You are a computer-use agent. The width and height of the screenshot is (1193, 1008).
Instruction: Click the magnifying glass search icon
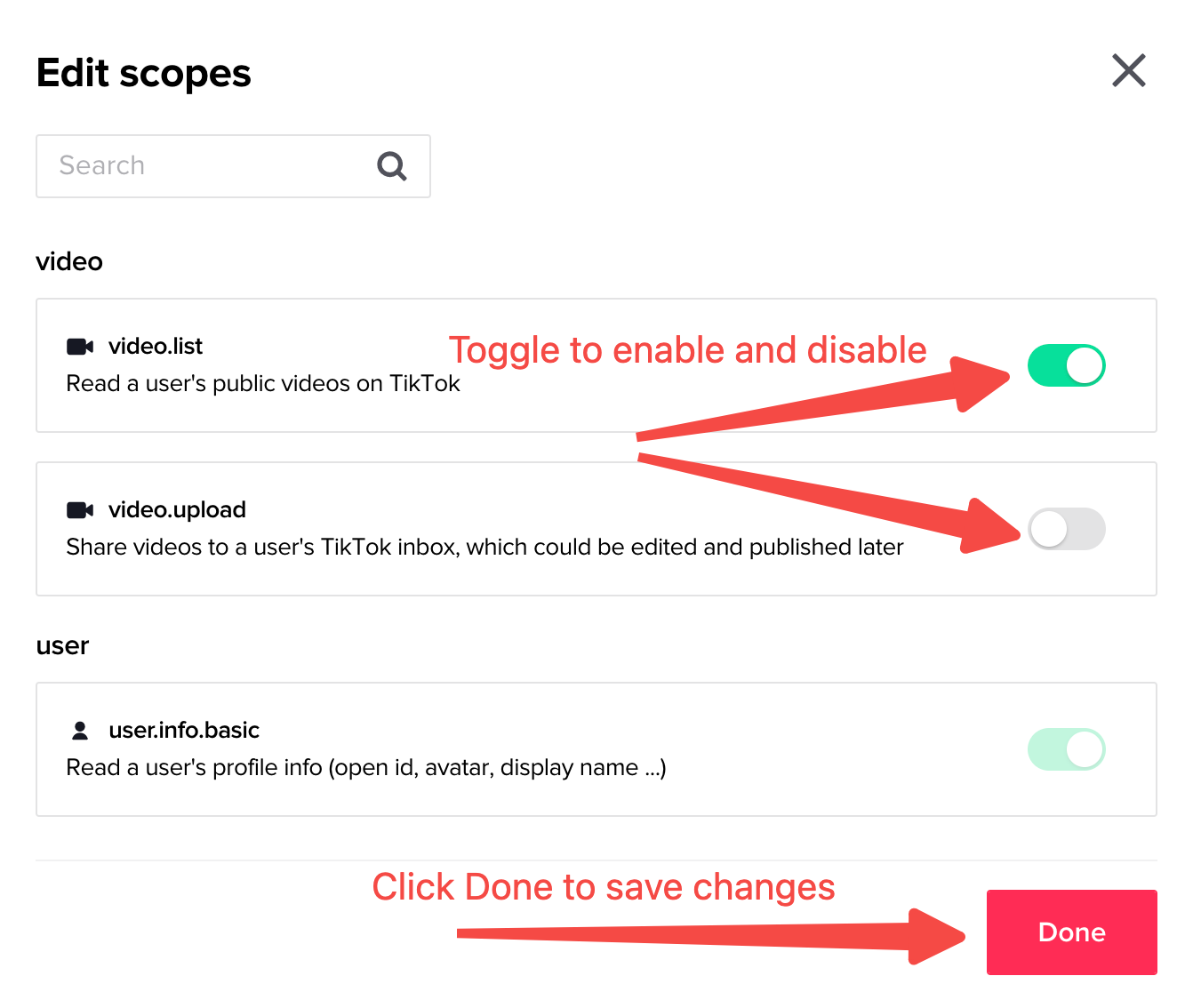(x=391, y=166)
